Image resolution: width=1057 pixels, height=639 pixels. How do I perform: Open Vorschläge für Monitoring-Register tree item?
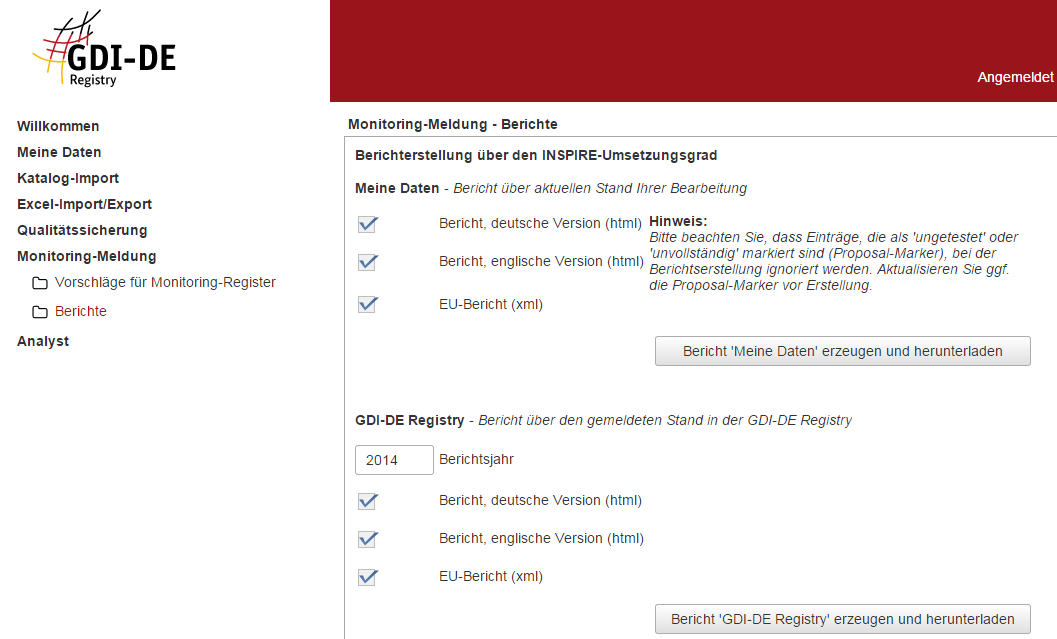pos(165,282)
